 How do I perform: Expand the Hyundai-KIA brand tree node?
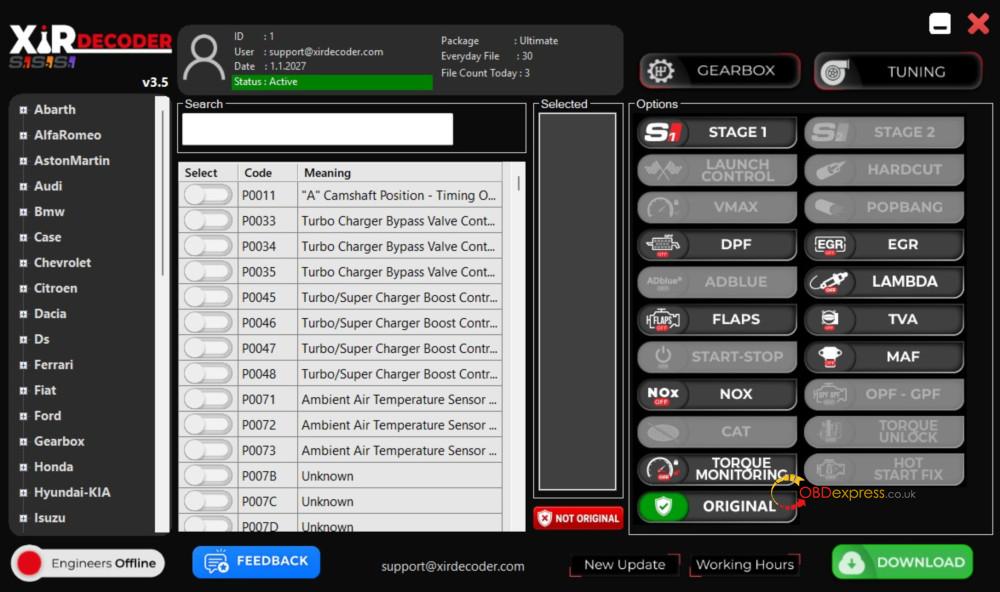coord(24,492)
